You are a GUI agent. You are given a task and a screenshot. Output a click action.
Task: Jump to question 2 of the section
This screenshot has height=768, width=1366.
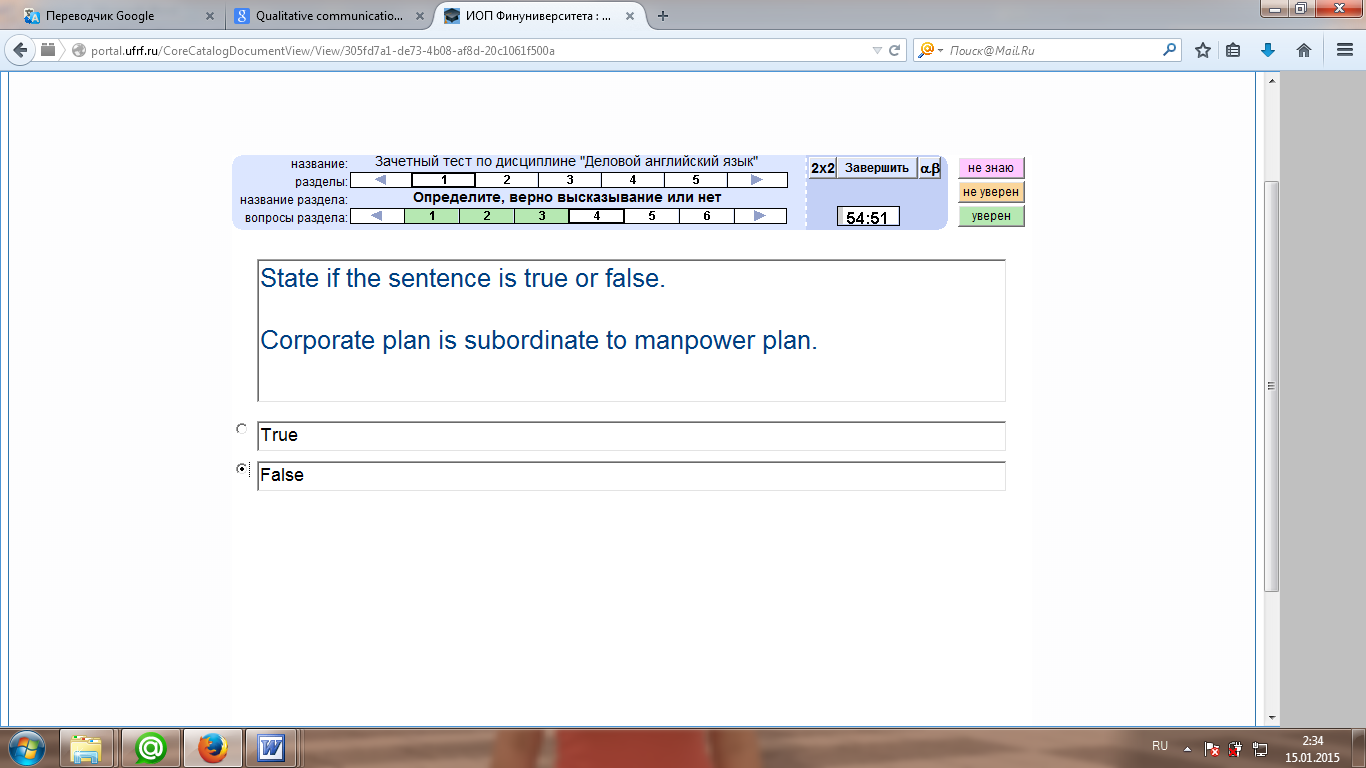point(487,216)
